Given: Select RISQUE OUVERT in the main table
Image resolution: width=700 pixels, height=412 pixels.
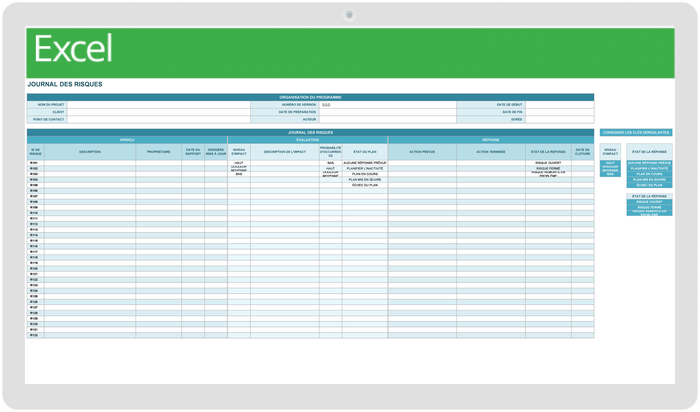Looking at the screenshot, I should pos(548,163).
